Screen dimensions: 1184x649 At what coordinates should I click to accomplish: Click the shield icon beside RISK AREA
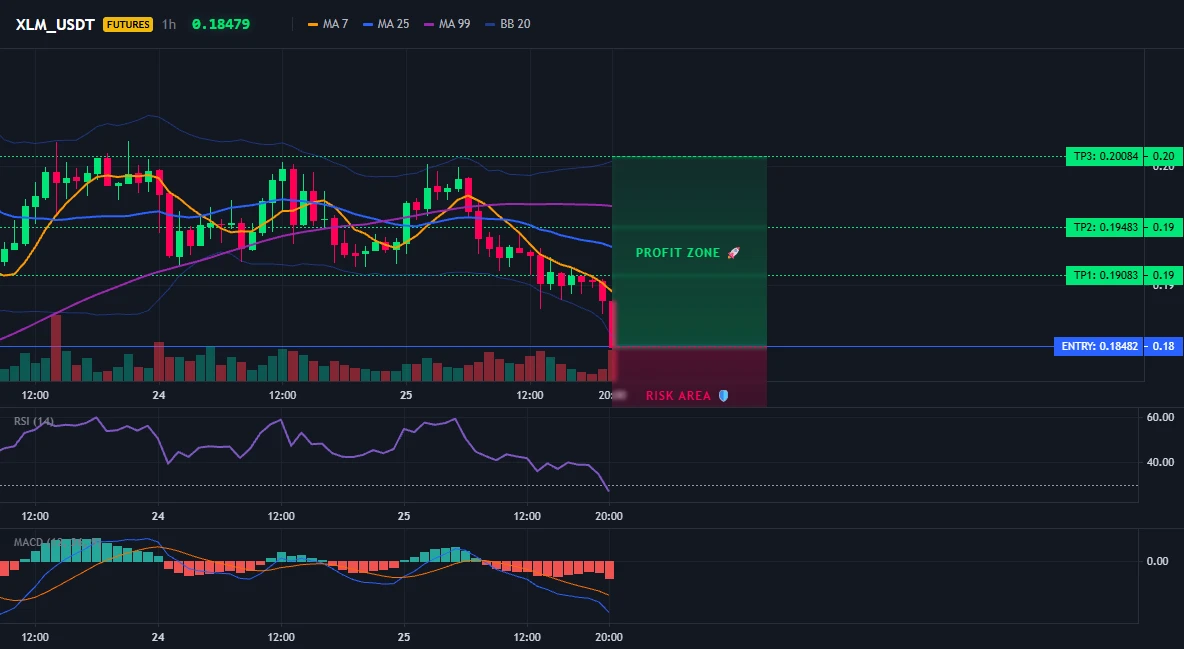pyautogui.click(x=723, y=396)
